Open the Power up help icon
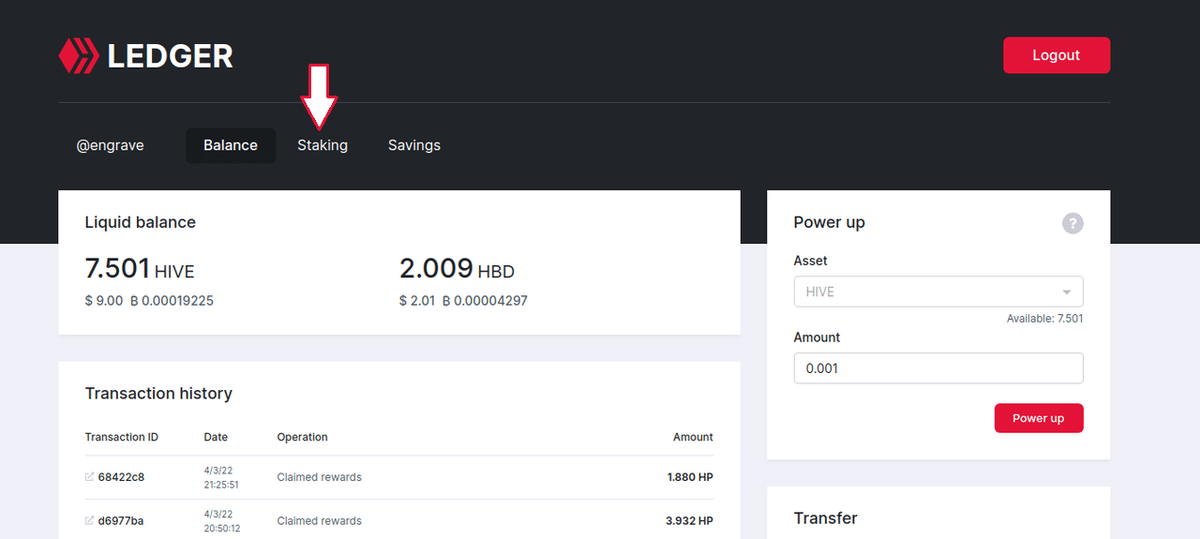This screenshot has width=1200, height=539. (1072, 223)
